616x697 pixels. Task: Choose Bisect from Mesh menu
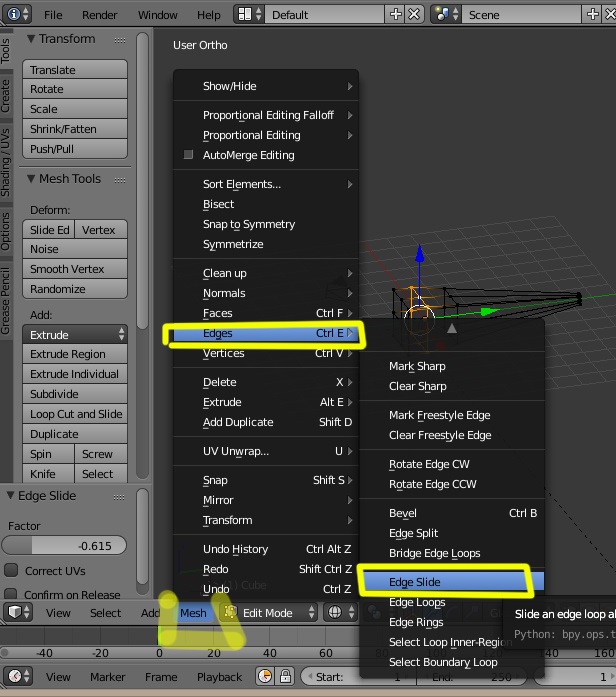(x=266, y=204)
